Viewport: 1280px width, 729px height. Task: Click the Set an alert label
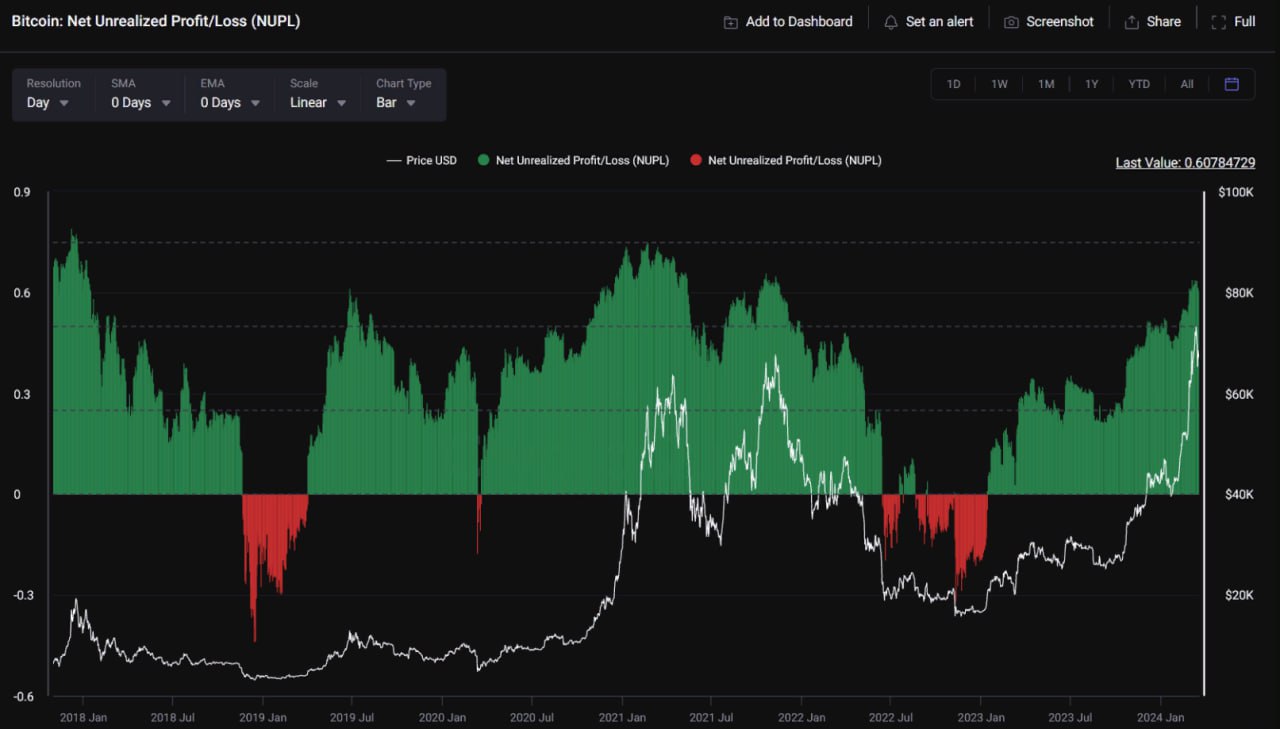click(x=940, y=22)
